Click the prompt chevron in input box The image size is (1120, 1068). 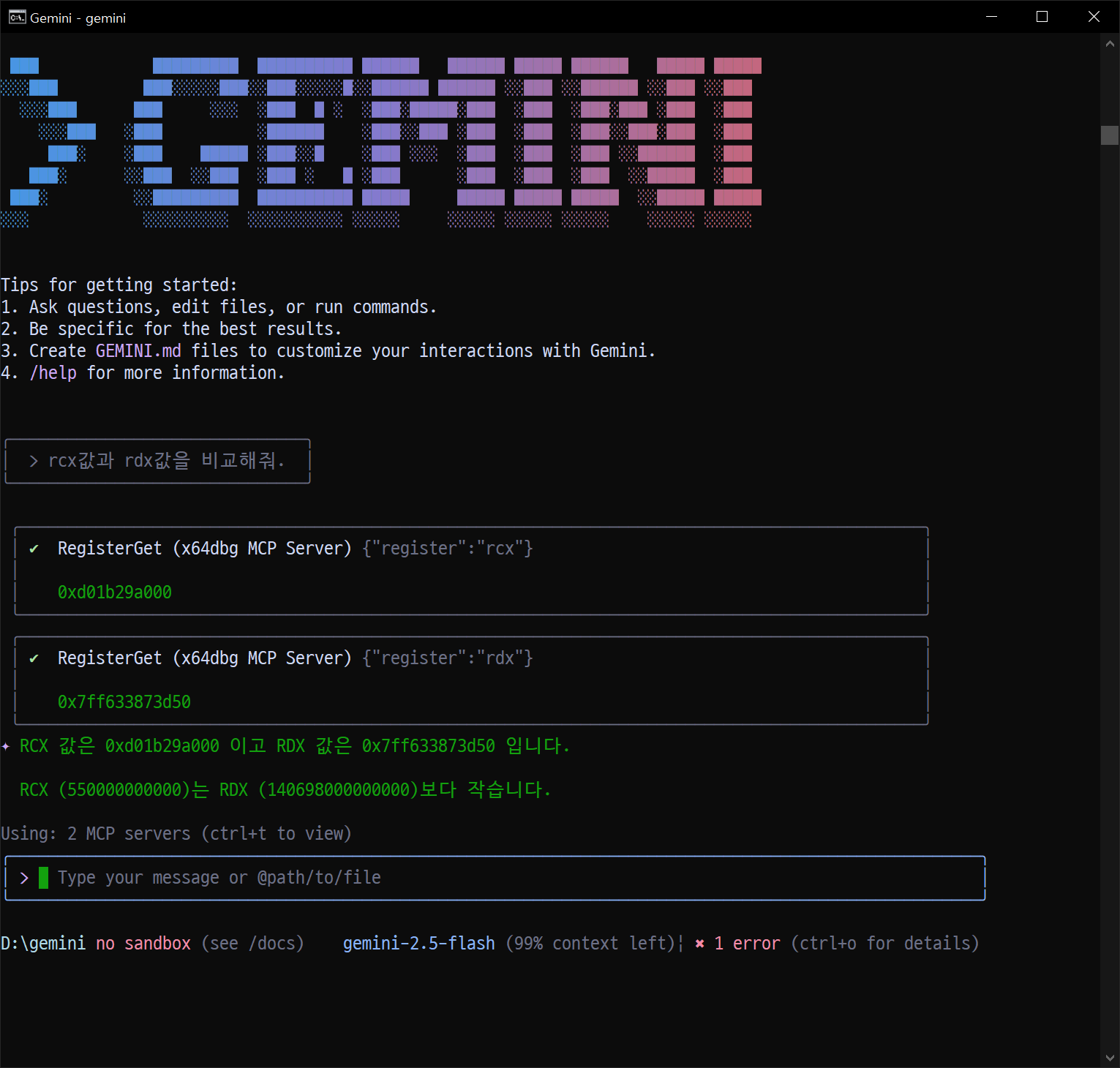pos(24,878)
